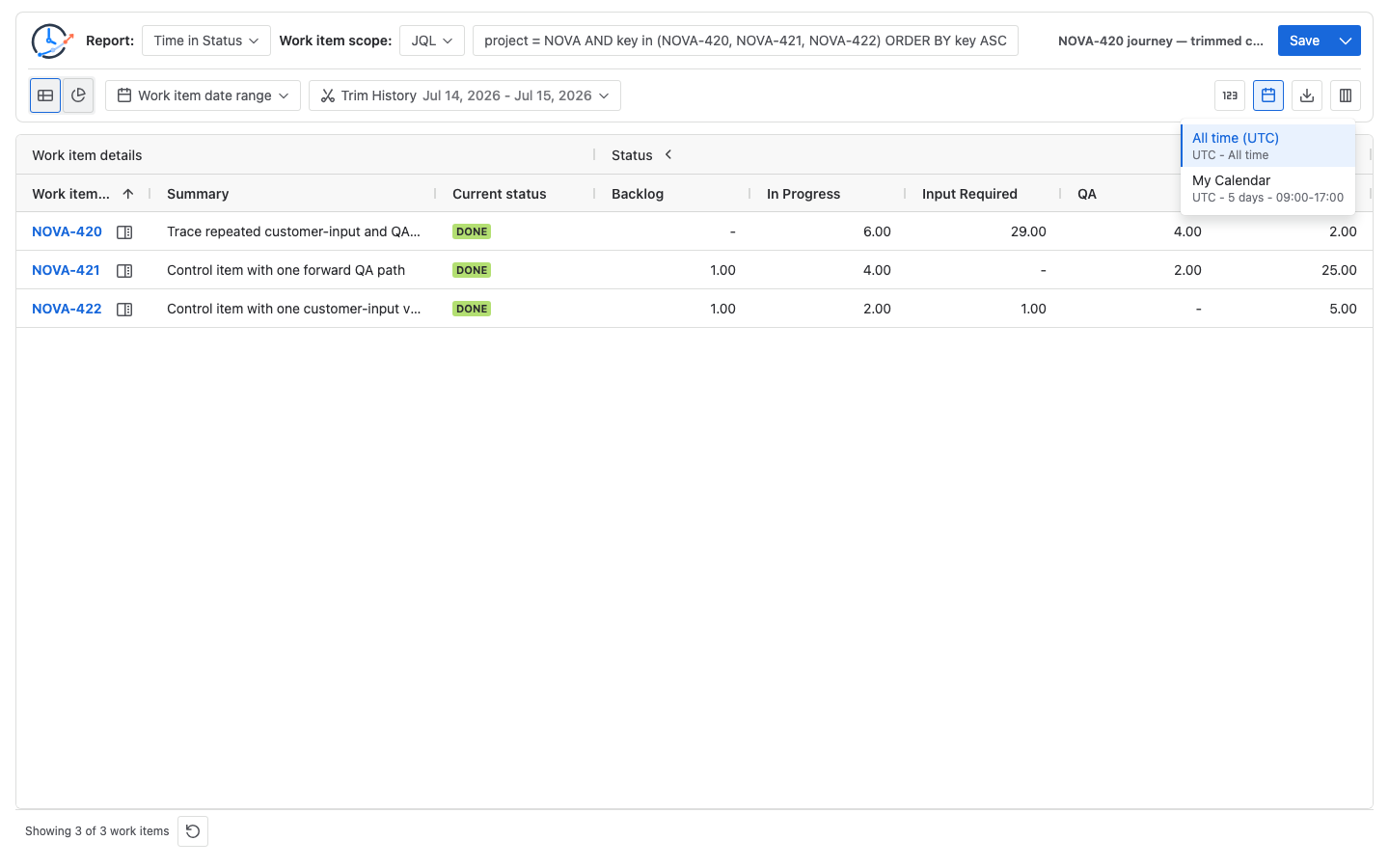Open the column manager icon
Image resolution: width=1389 pixels, height=868 pixels.
[x=1346, y=95]
